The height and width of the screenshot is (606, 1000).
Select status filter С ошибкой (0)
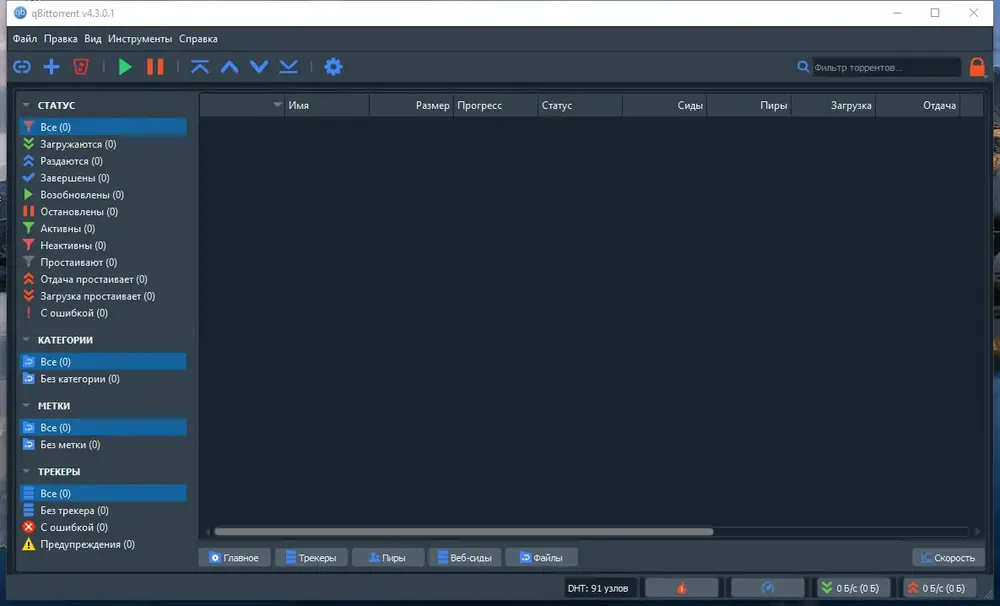coord(103,313)
